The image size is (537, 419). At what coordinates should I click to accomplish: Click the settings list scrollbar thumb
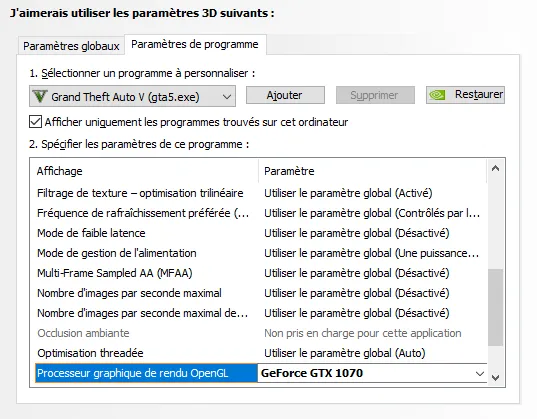[x=495, y=307]
